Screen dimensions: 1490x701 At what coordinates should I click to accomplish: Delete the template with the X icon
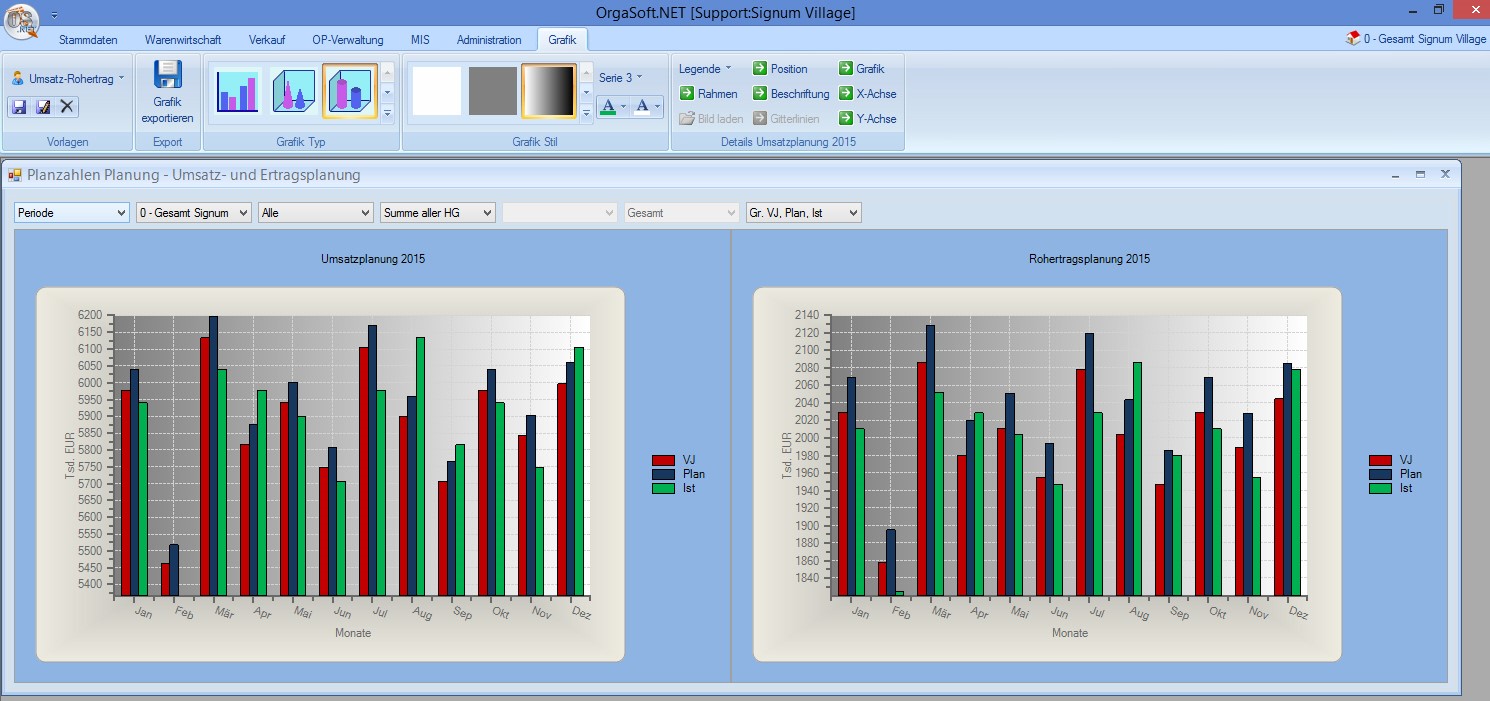point(67,106)
